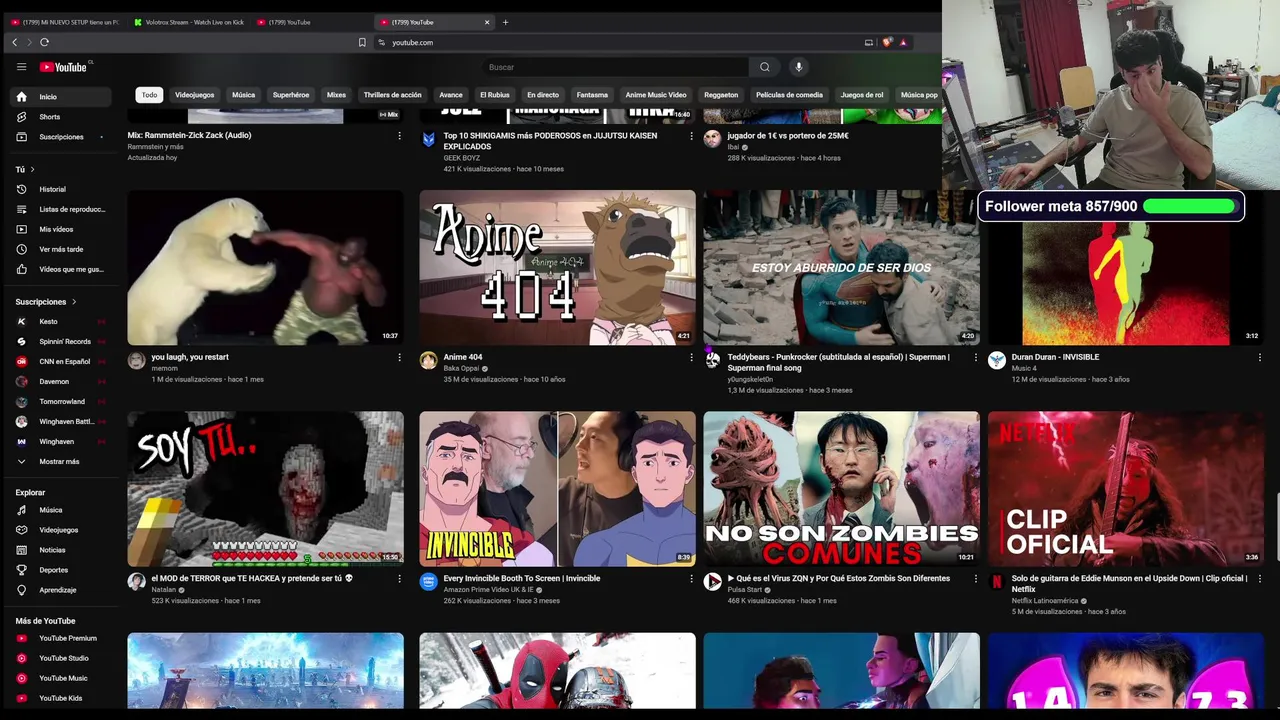Open title Top 10 SHIKIGAMIS más PODEROSOS
This screenshot has height=720, width=1280.
pyautogui.click(x=550, y=140)
